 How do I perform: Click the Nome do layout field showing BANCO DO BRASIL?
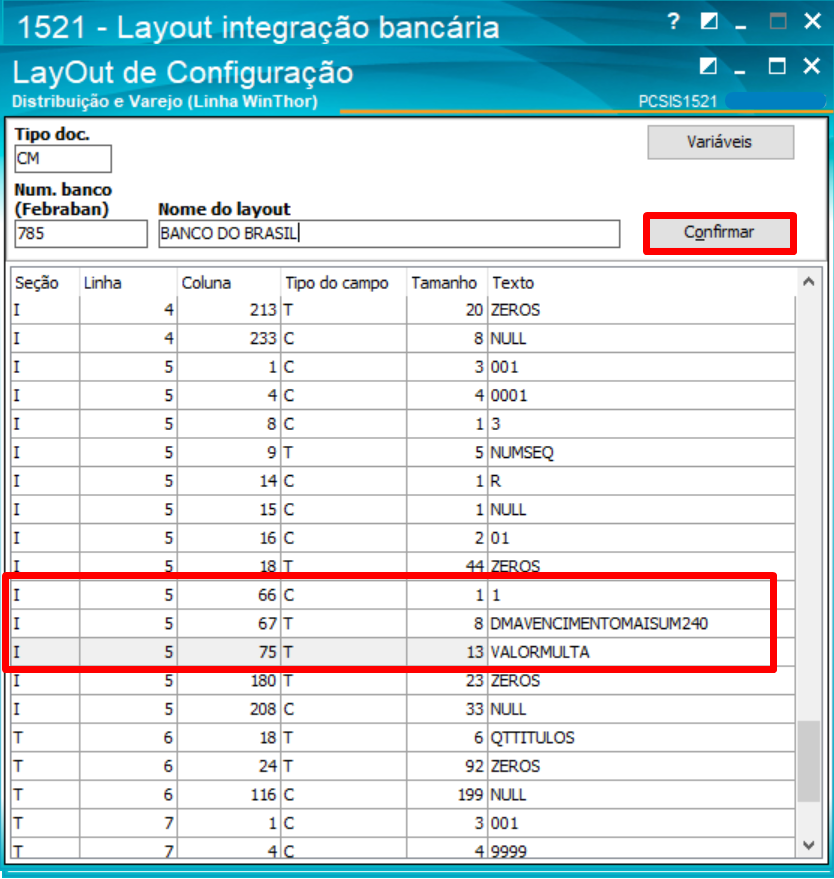pyautogui.click(x=388, y=233)
